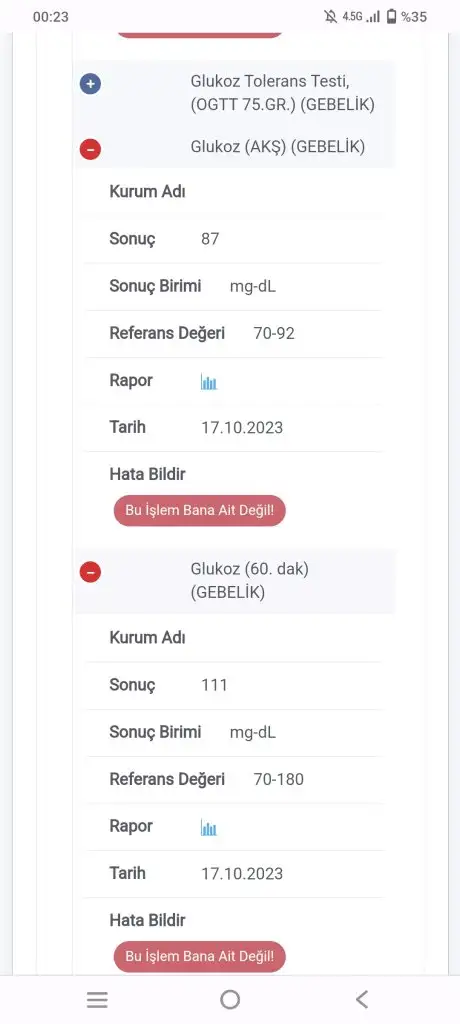Tap the 60. dak result value 111
The width and height of the screenshot is (460, 1024).
pyautogui.click(x=214, y=685)
